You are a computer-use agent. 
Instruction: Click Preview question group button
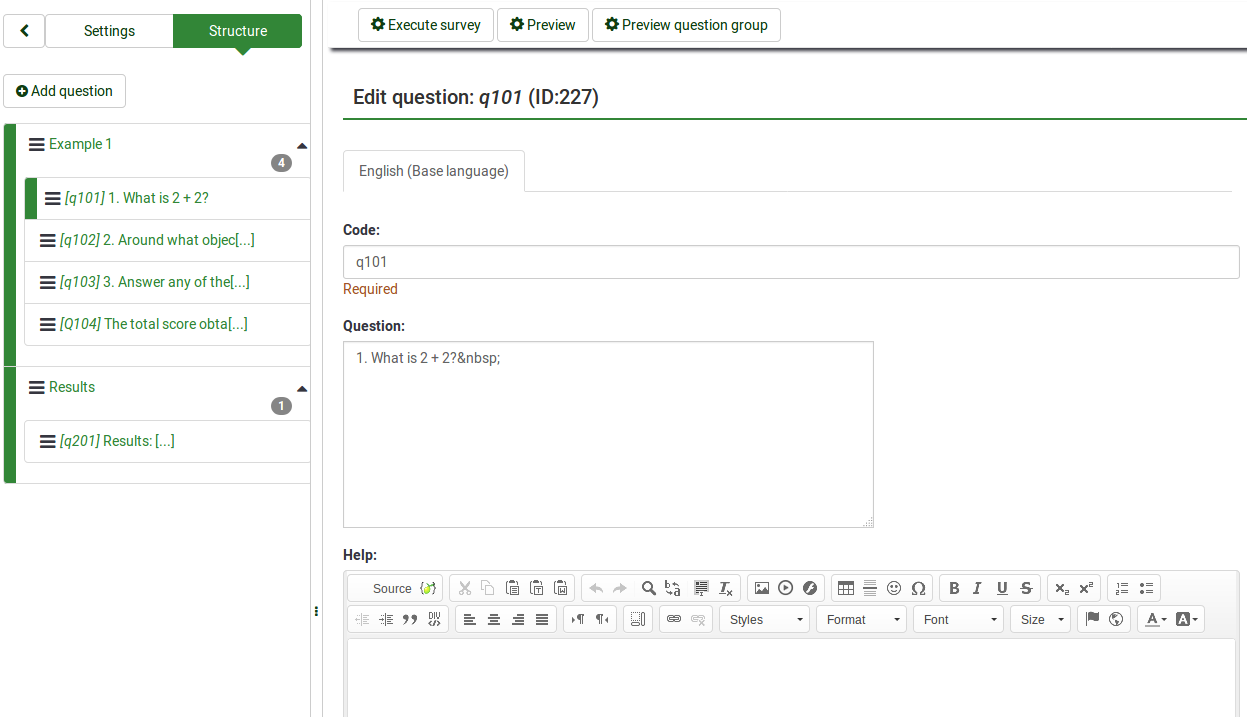coord(686,25)
